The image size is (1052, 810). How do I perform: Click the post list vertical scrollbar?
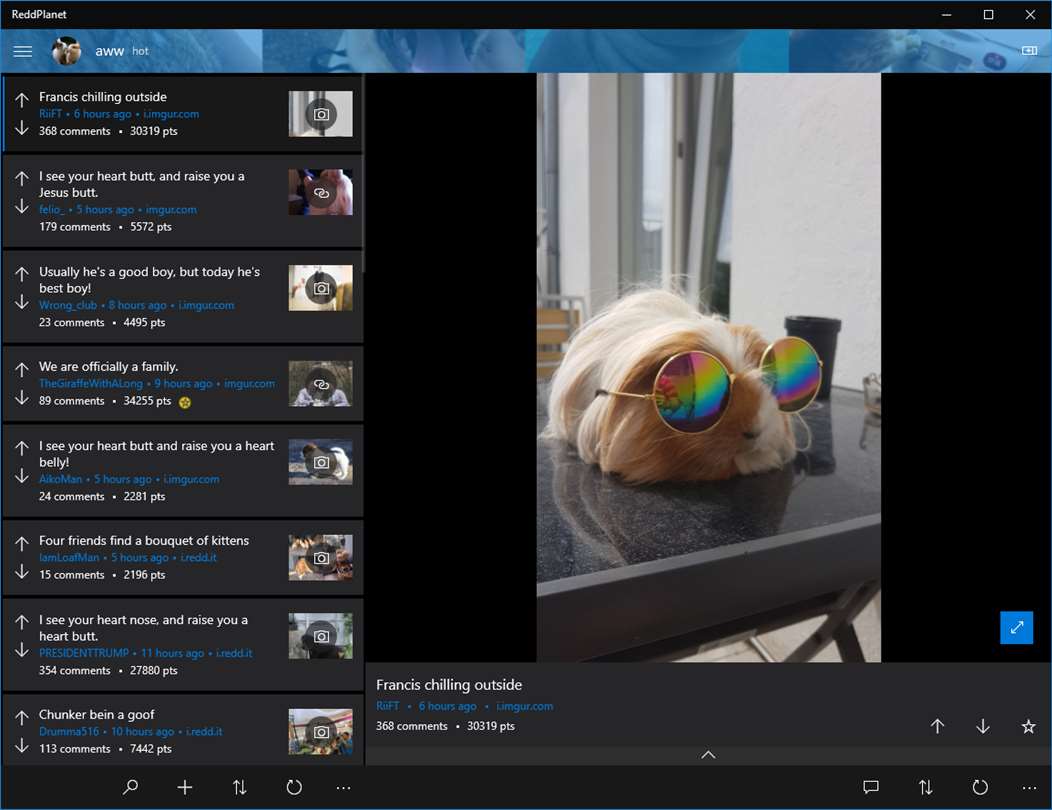click(364, 173)
